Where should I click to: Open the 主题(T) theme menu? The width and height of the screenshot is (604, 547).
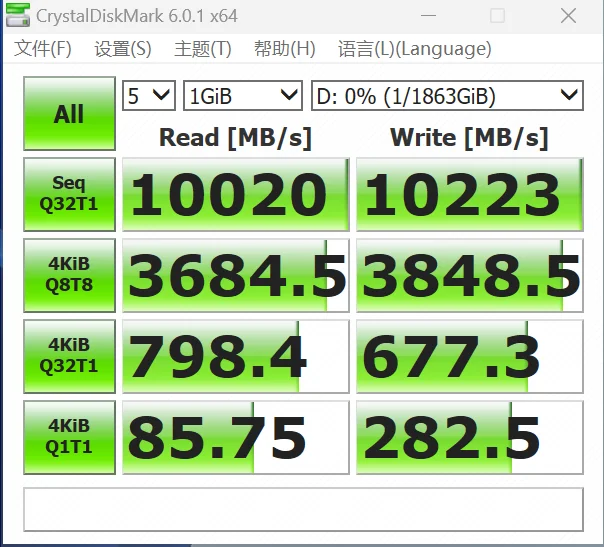203,49
